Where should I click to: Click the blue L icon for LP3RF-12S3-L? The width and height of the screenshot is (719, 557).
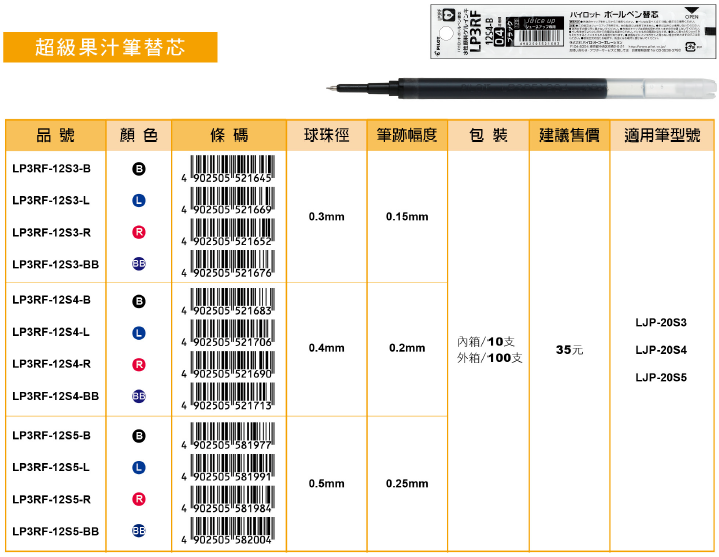point(138,201)
